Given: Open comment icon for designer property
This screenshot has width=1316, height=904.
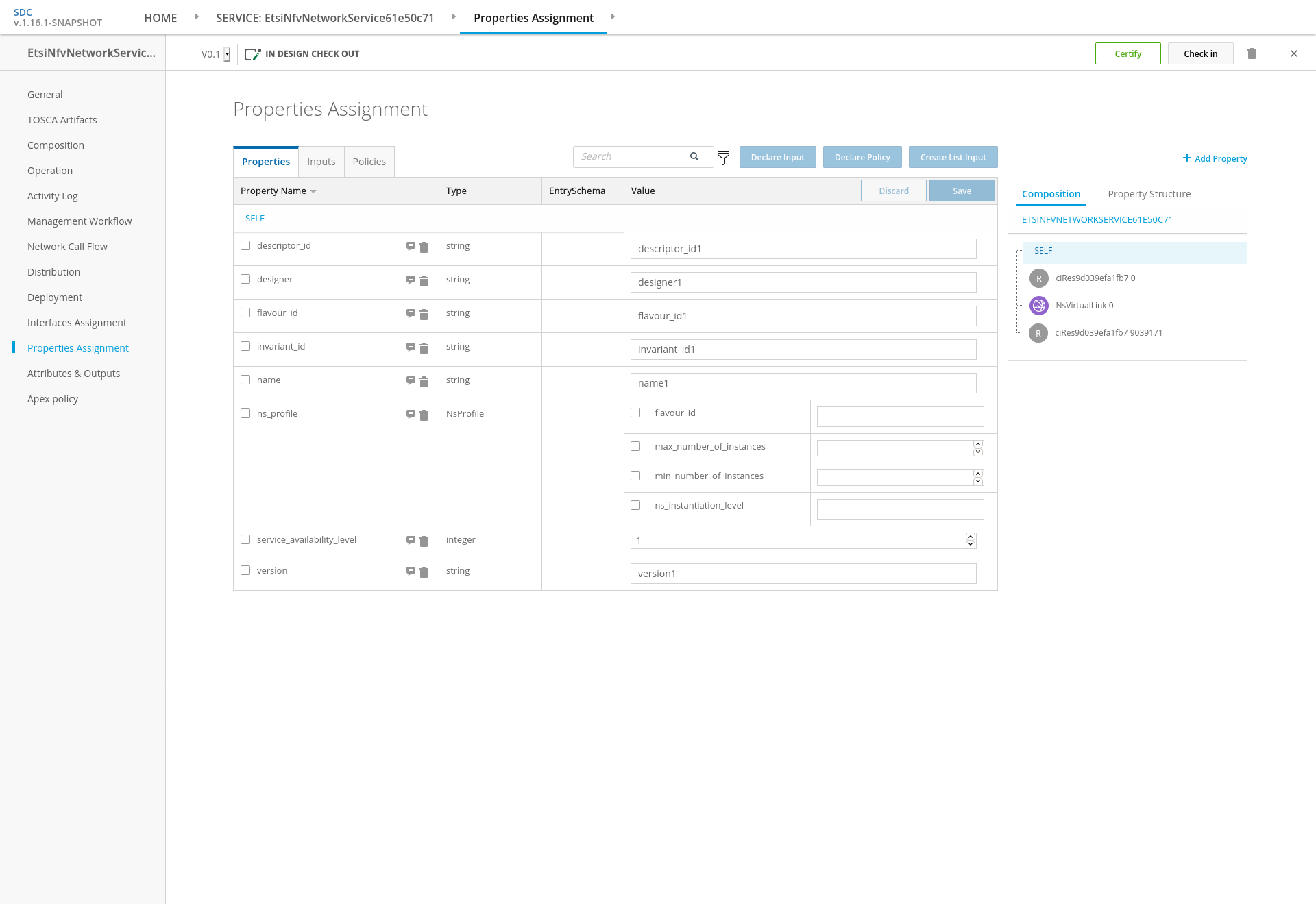Looking at the screenshot, I should (411, 280).
